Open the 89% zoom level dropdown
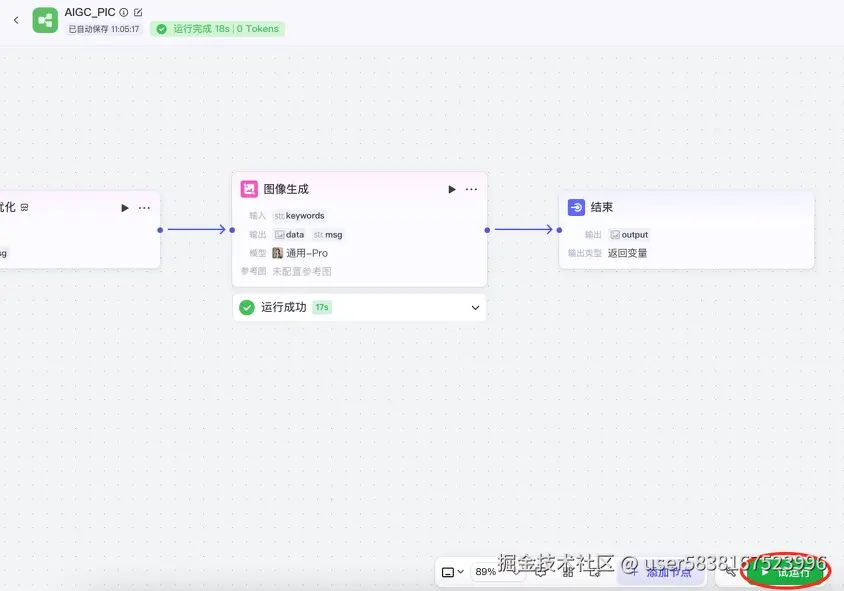The height and width of the screenshot is (591, 844). (486, 573)
